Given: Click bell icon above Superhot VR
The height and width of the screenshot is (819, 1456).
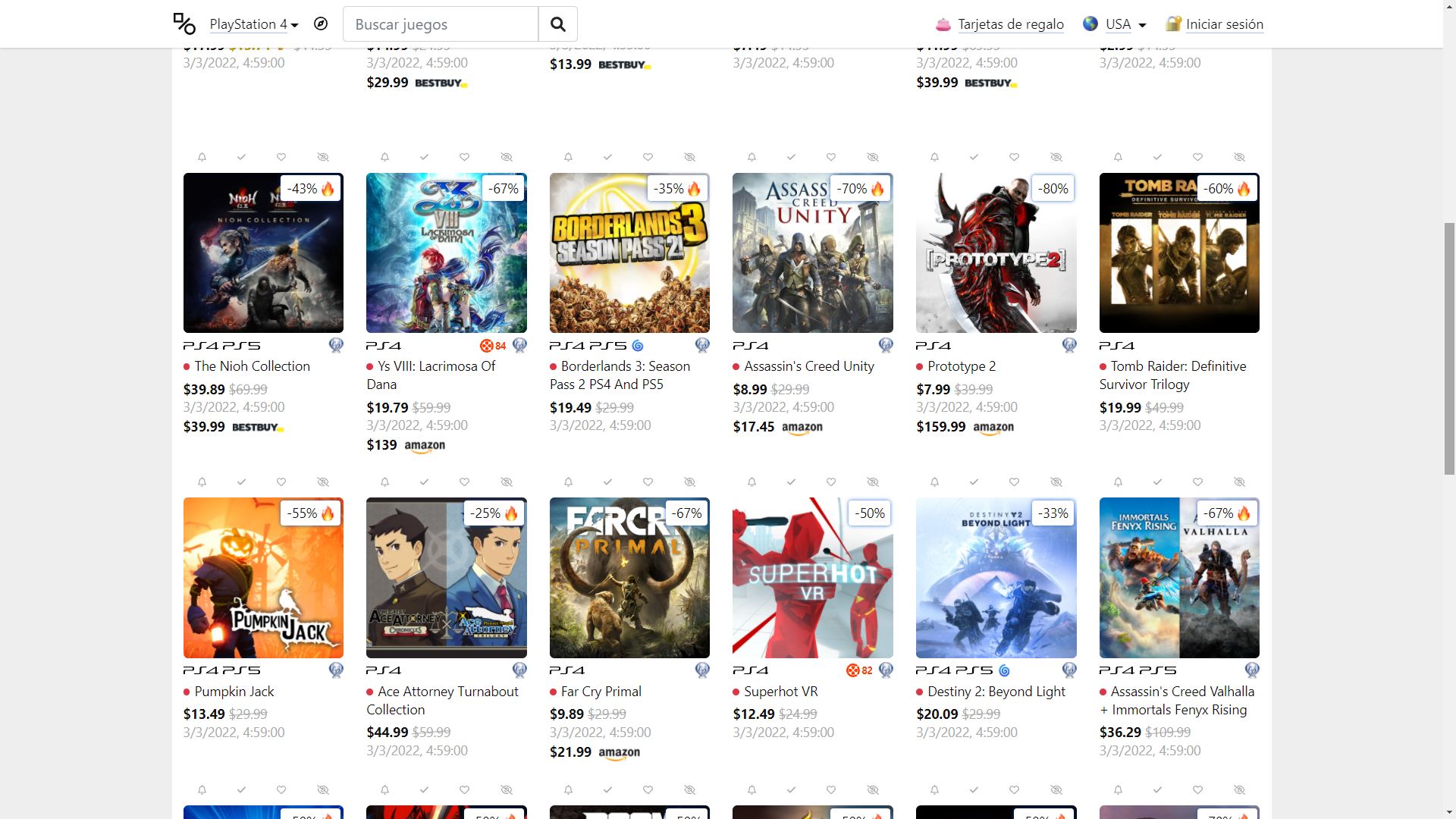Looking at the screenshot, I should tap(752, 482).
